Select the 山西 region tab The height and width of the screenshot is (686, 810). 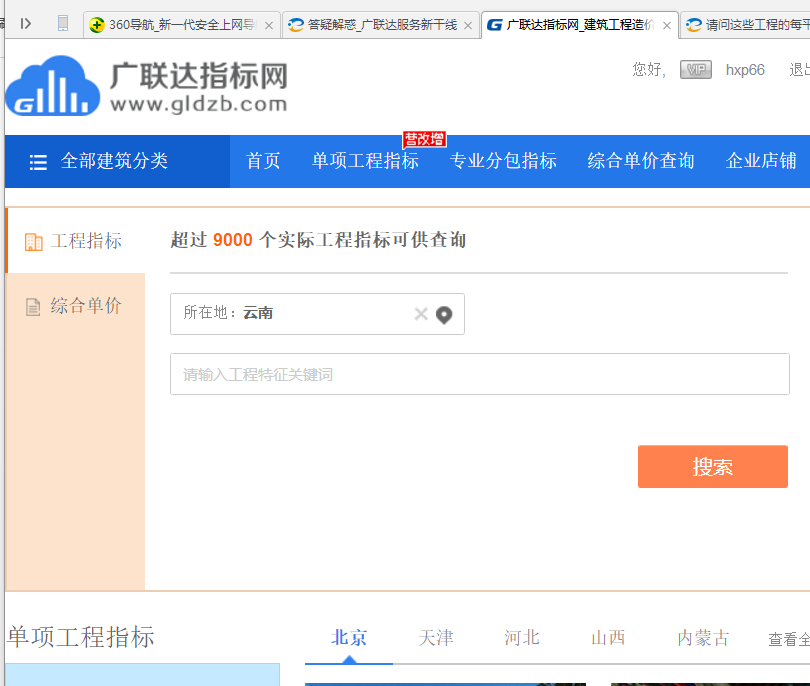(x=608, y=638)
